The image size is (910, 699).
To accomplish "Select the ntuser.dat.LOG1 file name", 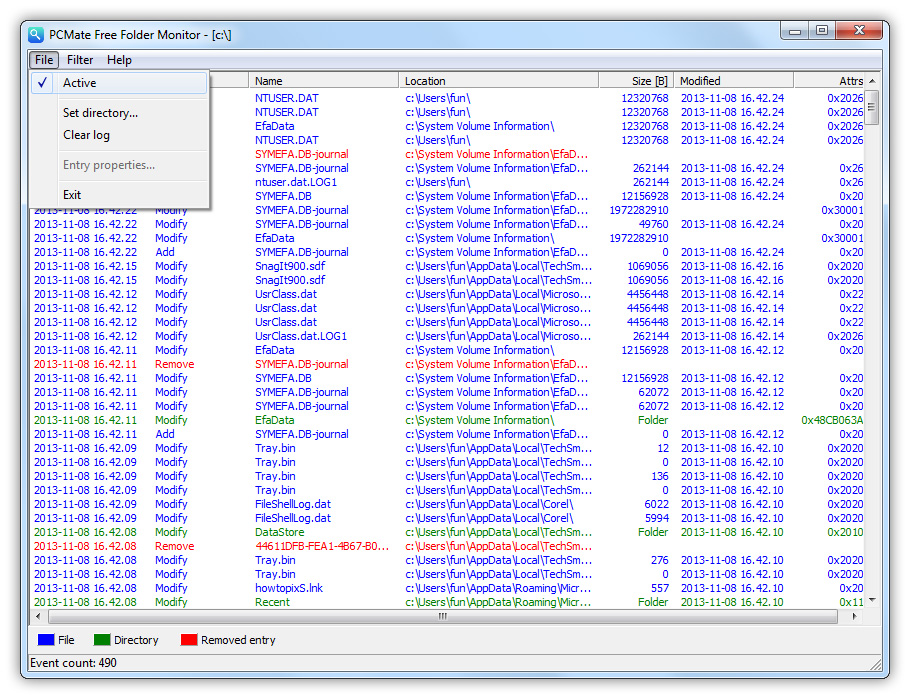I will (296, 182).
